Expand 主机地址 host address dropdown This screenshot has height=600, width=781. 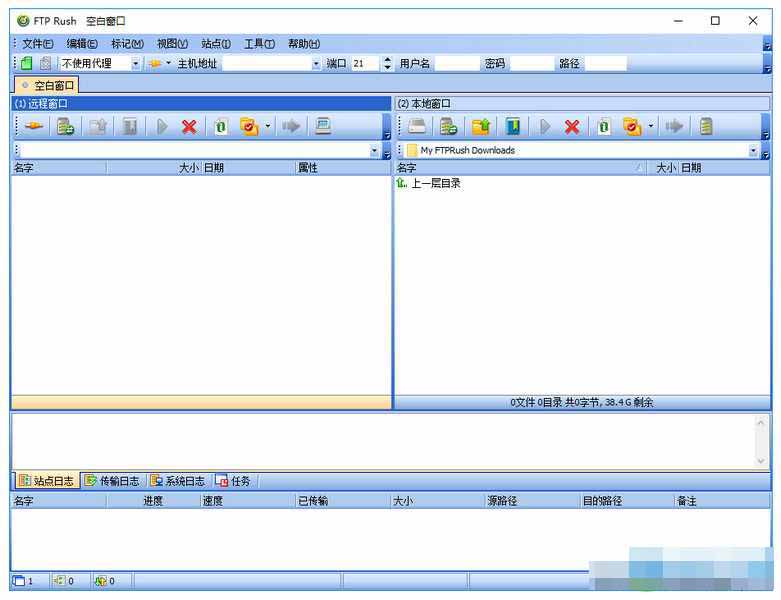tap(316, 64)
